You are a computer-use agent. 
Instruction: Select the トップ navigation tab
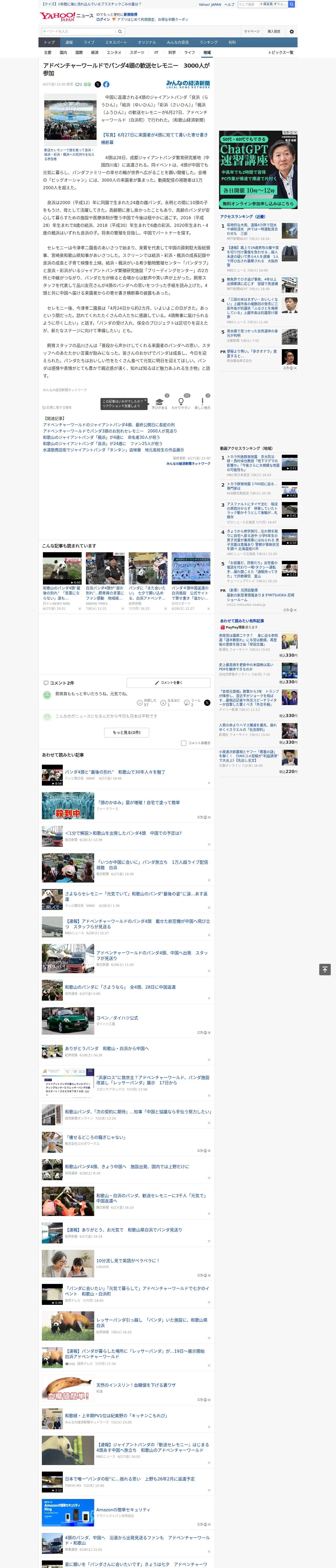coord(49,43)
